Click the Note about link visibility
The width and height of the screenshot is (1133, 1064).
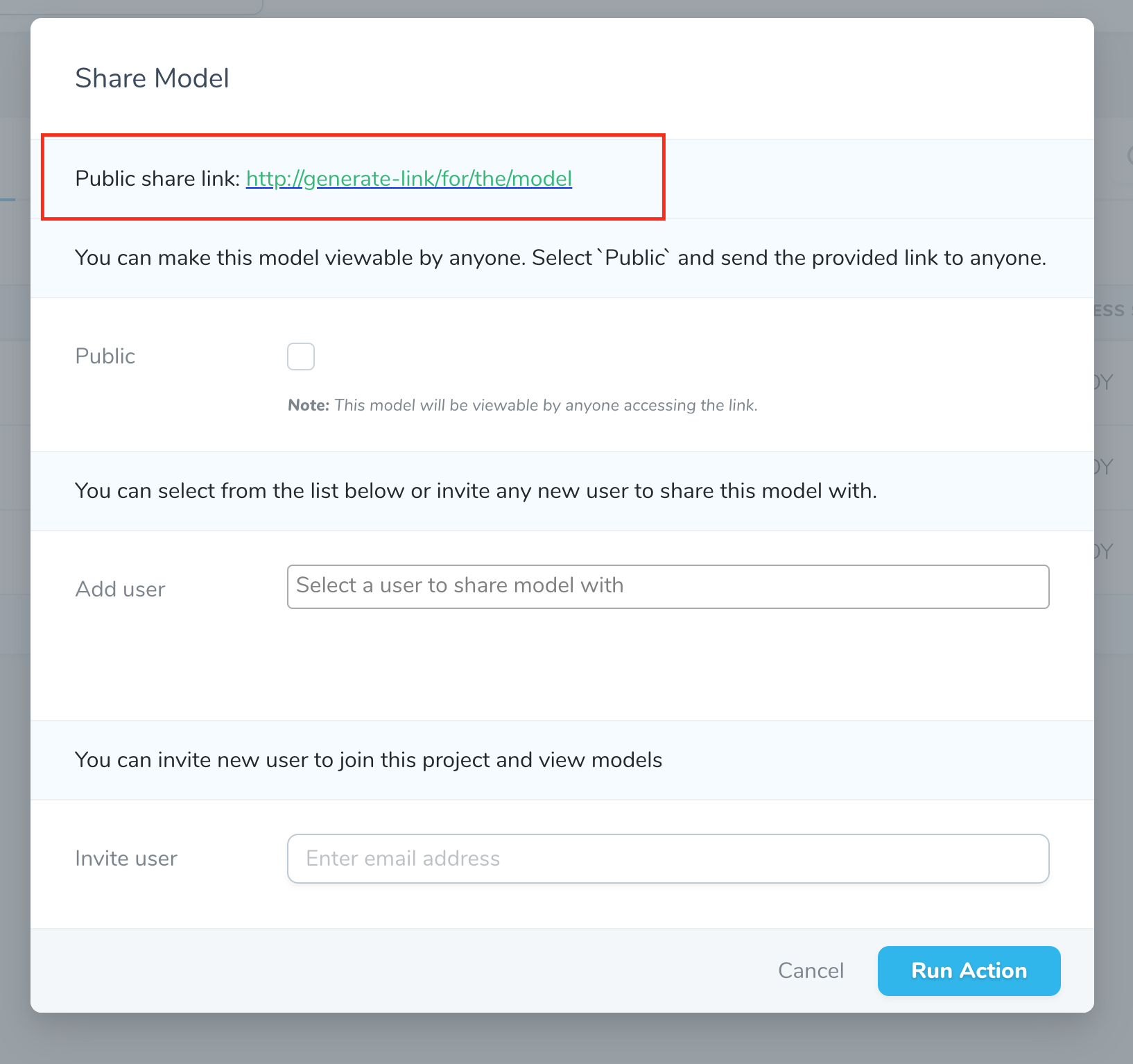click(523, 405)
